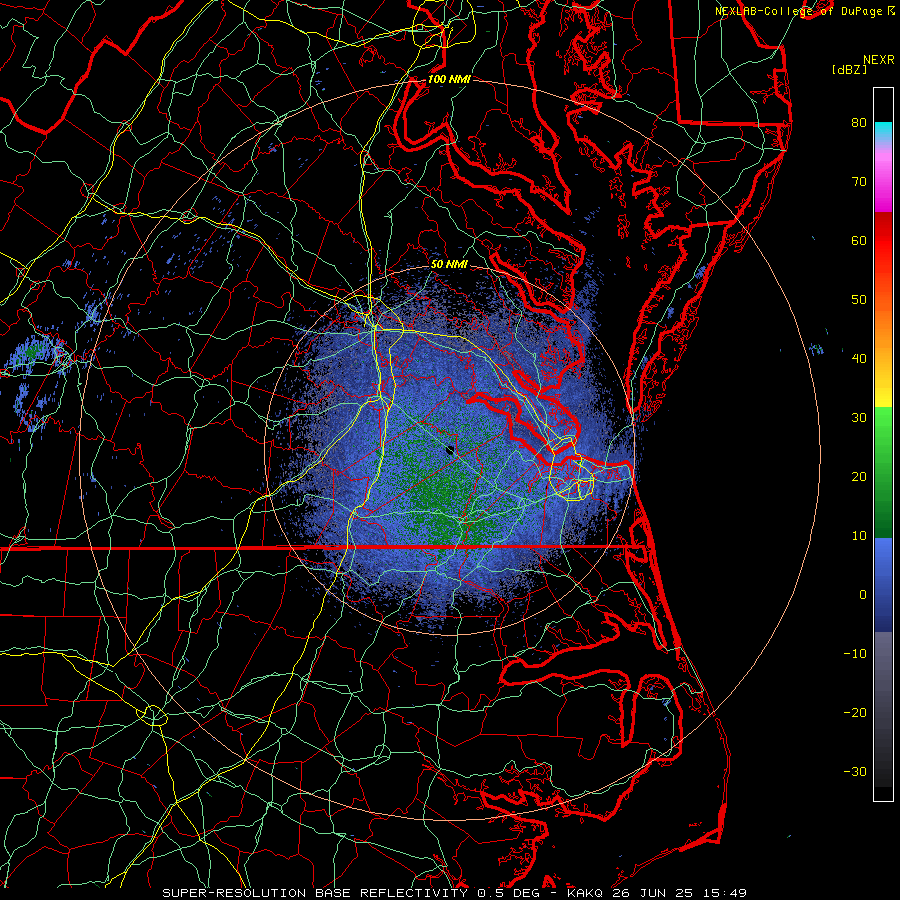This screenshot has height=900, width=900.
Task: Click the 20 value on the dBZ scale
Action: (x=859, y=476)
